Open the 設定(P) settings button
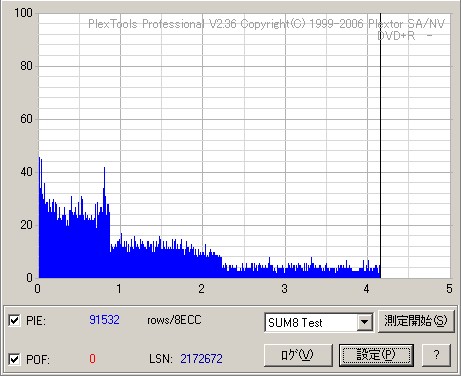The image size is (461, 376). [x=376, y=355]
